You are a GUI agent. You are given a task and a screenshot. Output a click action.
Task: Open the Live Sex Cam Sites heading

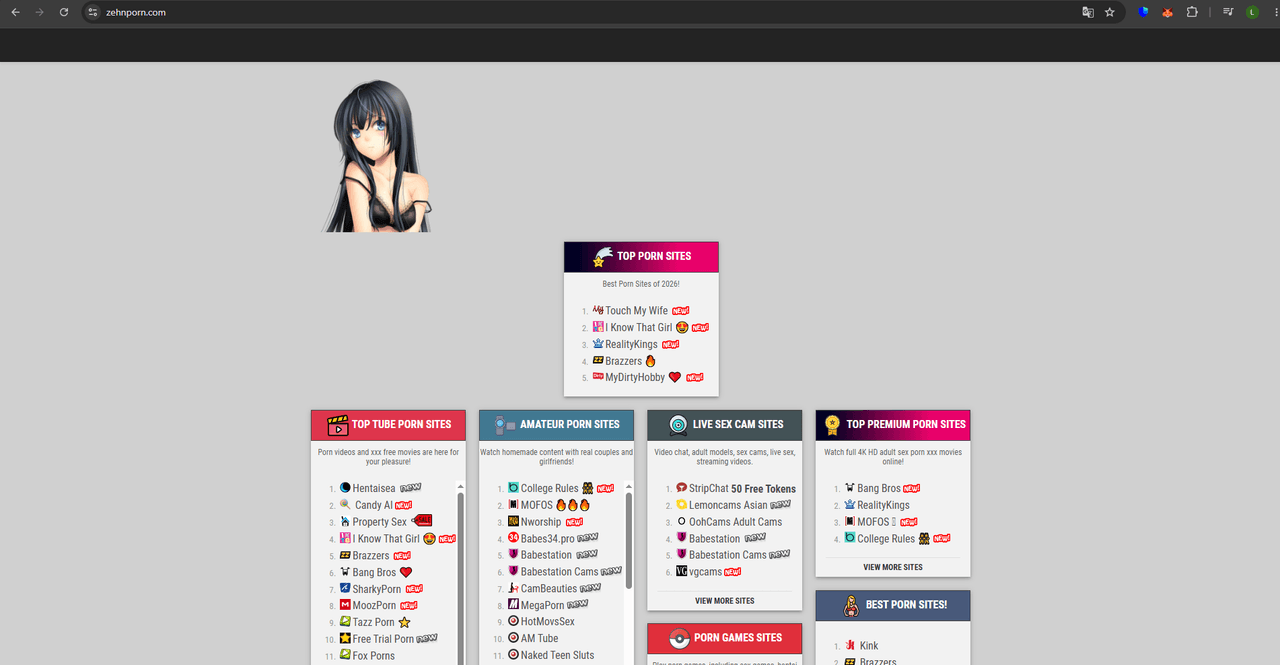(x=738, y=424)
